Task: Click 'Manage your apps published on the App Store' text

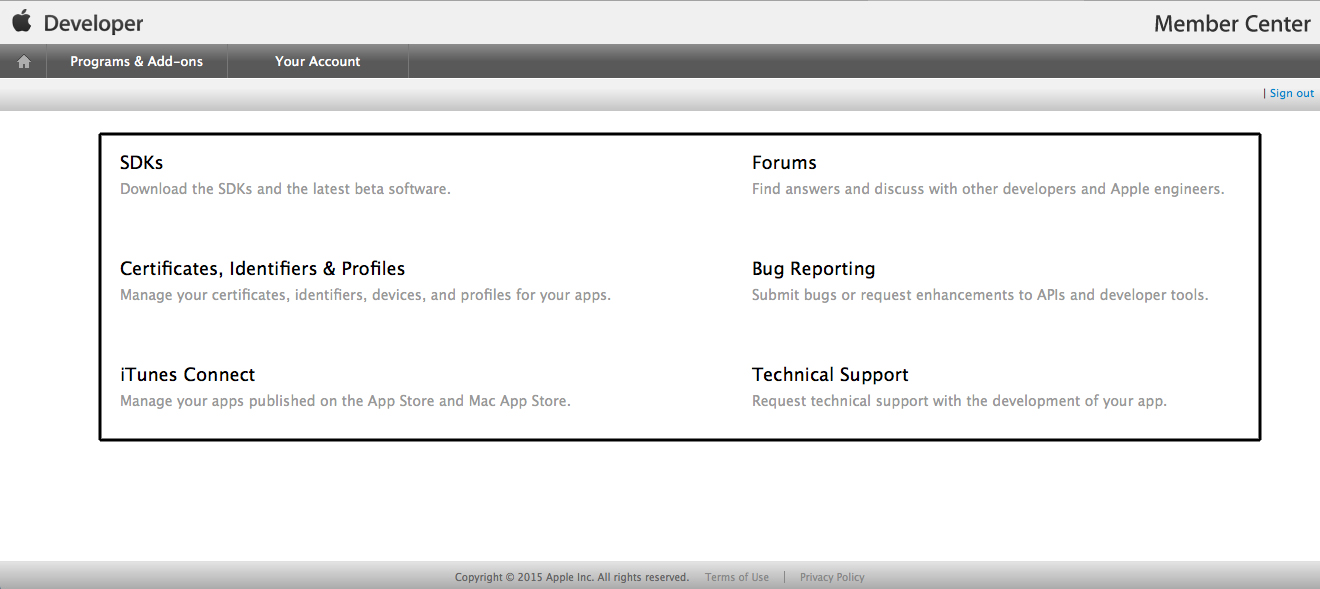Action: pyautogui.click(x=345, y=401)
